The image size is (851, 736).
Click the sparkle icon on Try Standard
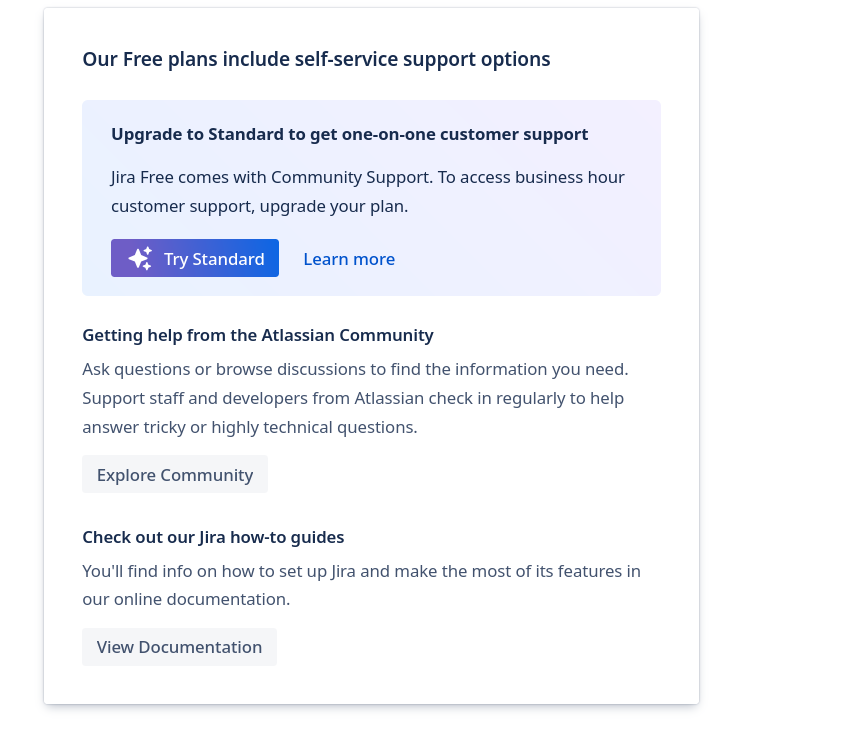[140, 258]
